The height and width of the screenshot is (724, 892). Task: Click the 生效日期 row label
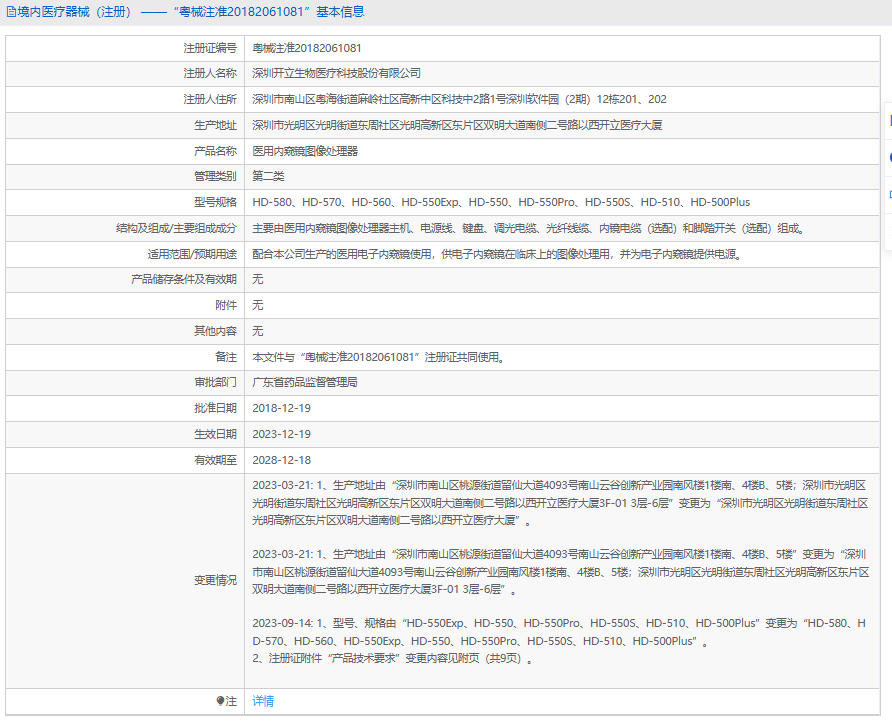click(216, 434)
